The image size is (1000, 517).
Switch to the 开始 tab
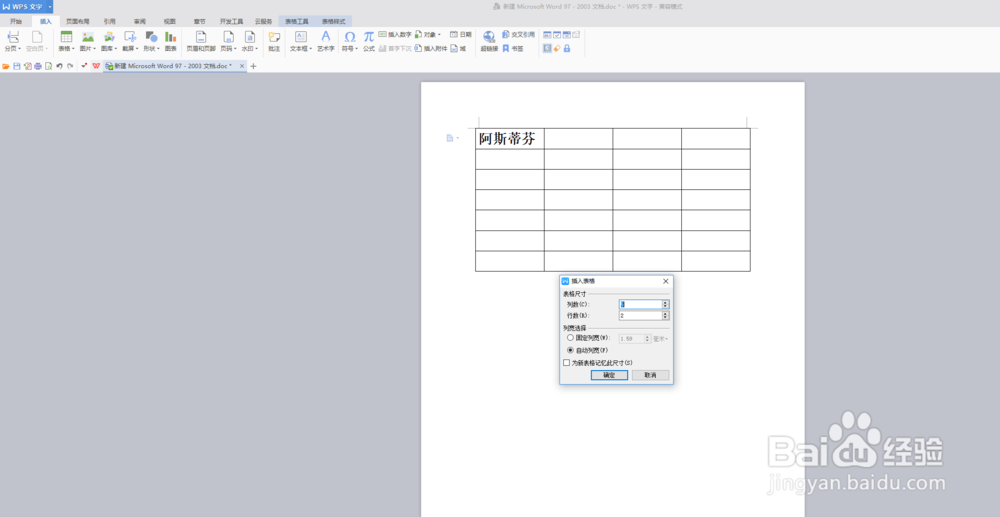click(16, 22)
